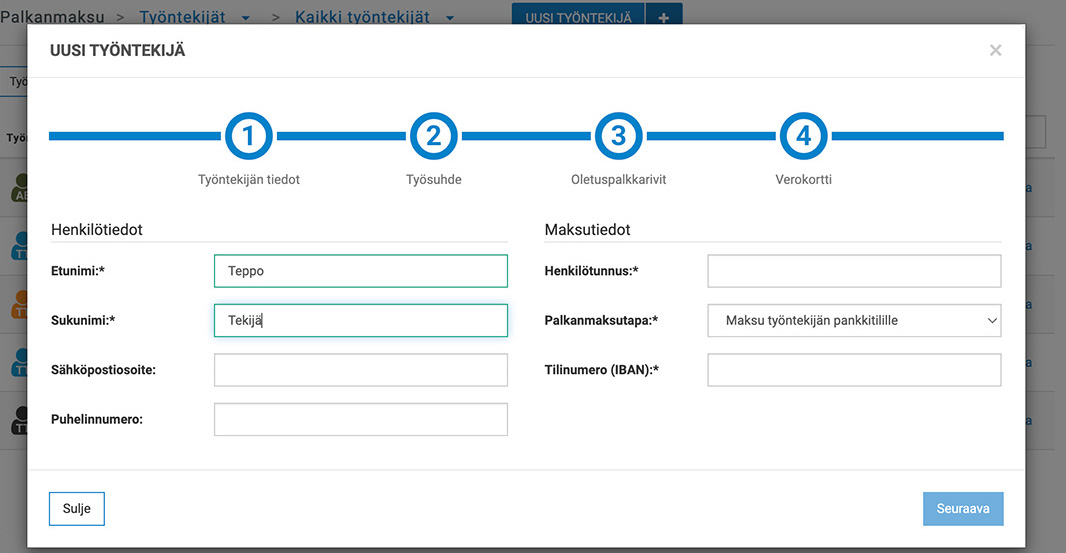Open the Palkanmaksutapa dropdown

tap(854, 321)
